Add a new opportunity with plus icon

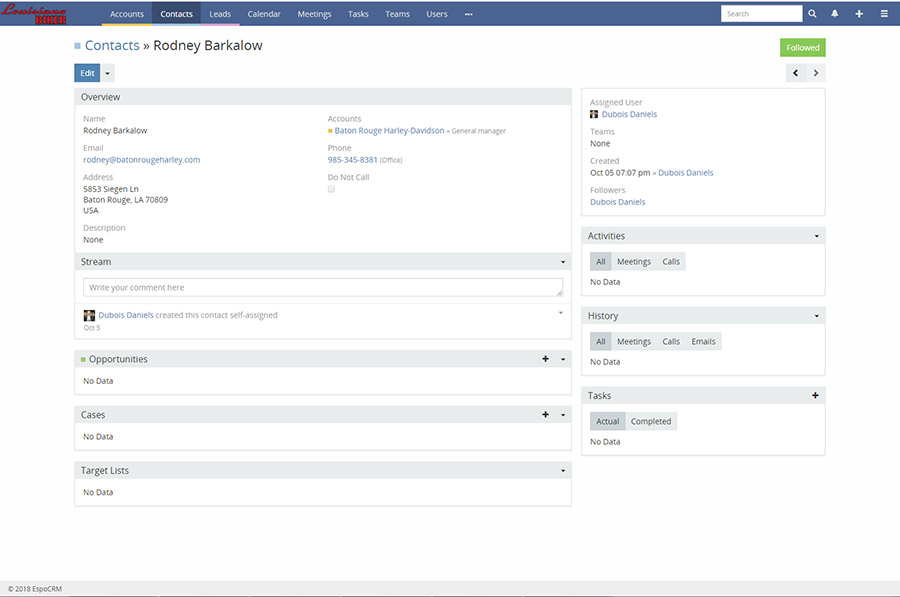[x=545, y=359]
